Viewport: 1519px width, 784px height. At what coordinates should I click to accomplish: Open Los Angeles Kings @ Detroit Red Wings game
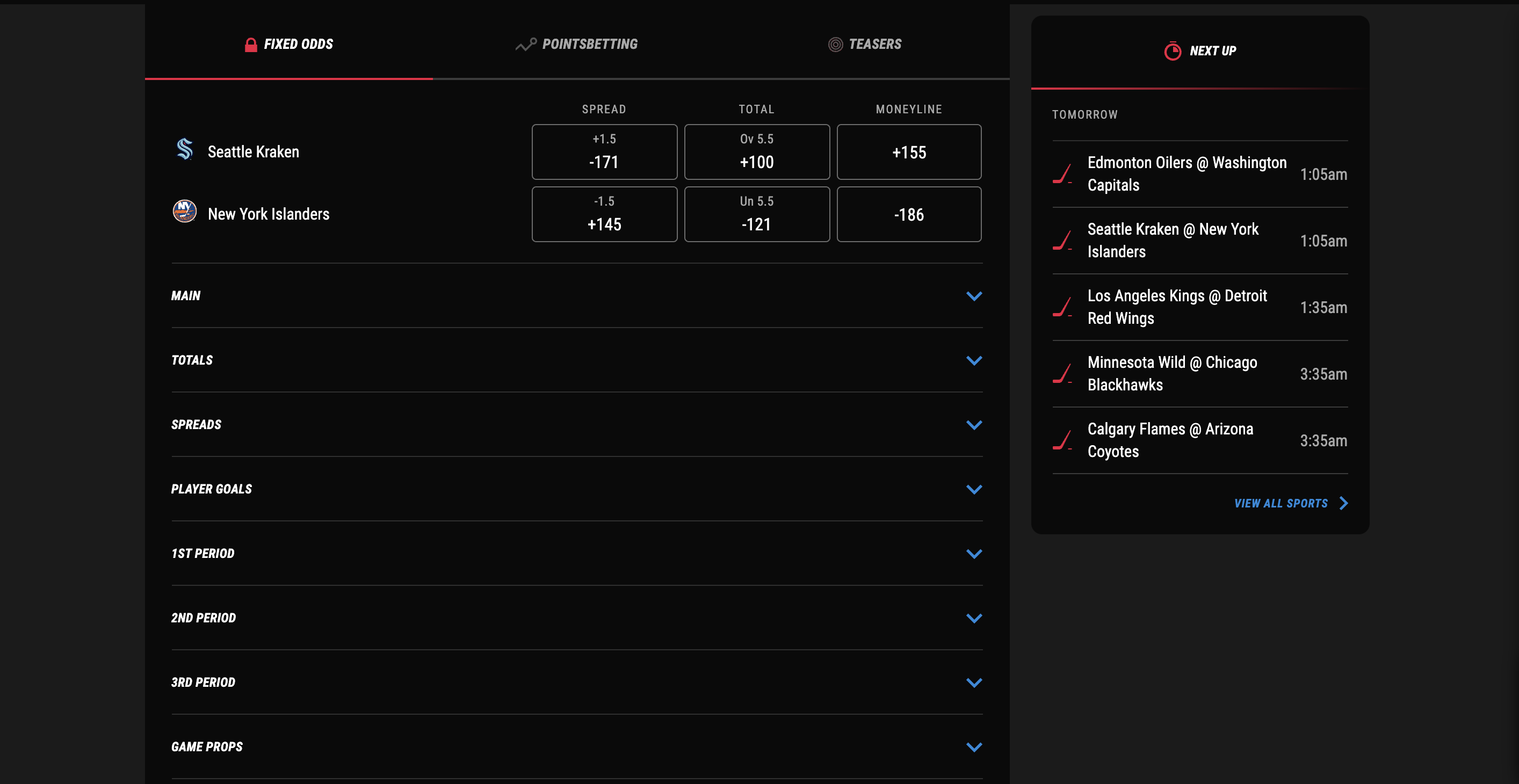click(1200, 307)
